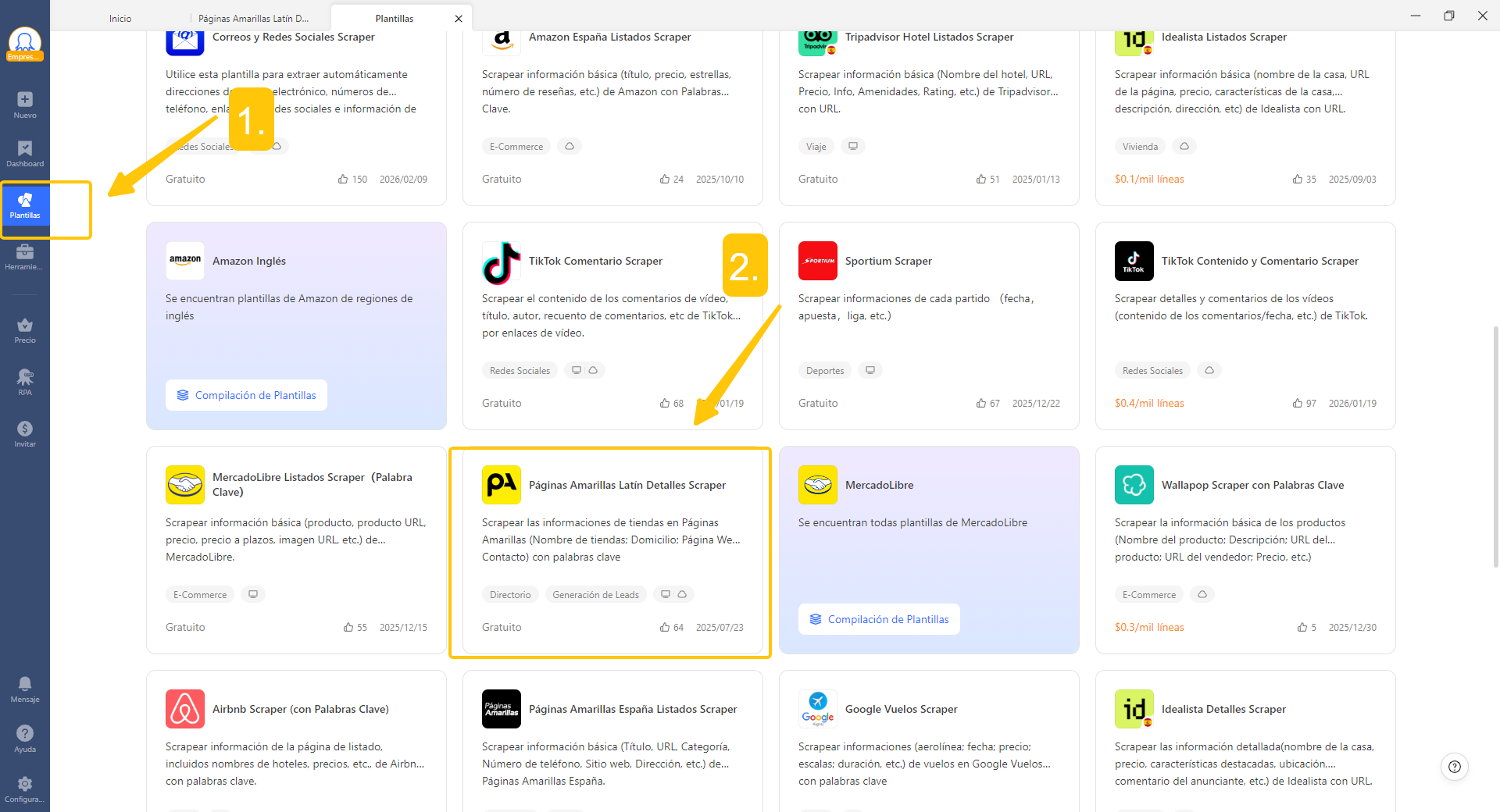Viewport: 1500px width, 812px height.
Task: Open the Nuevo sidebar item
Action: [x=25, y=105]
